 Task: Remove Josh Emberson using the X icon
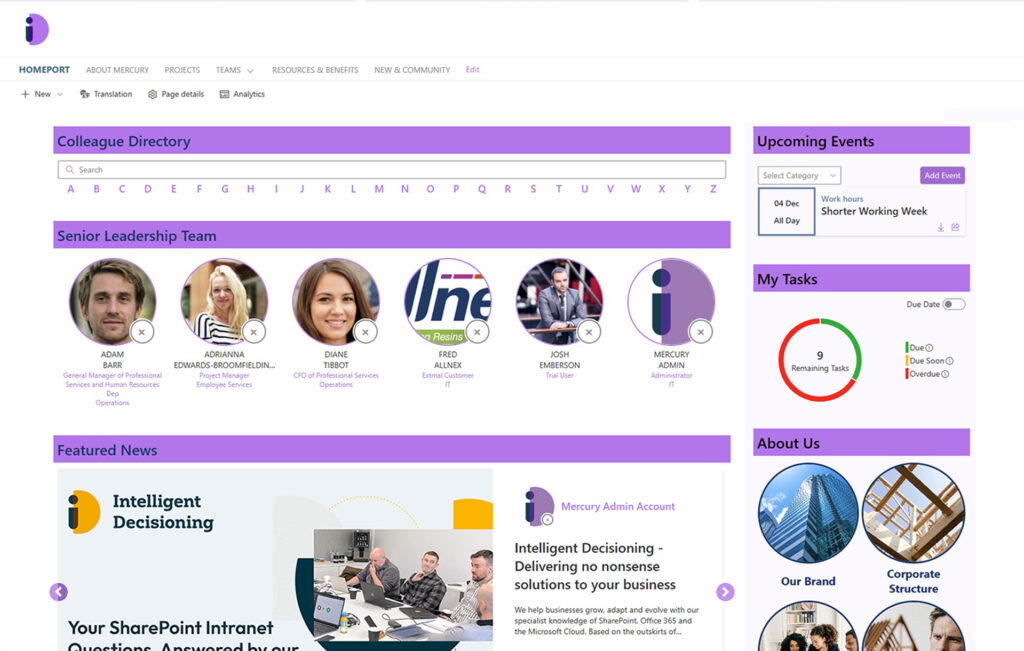click(589, 332)
